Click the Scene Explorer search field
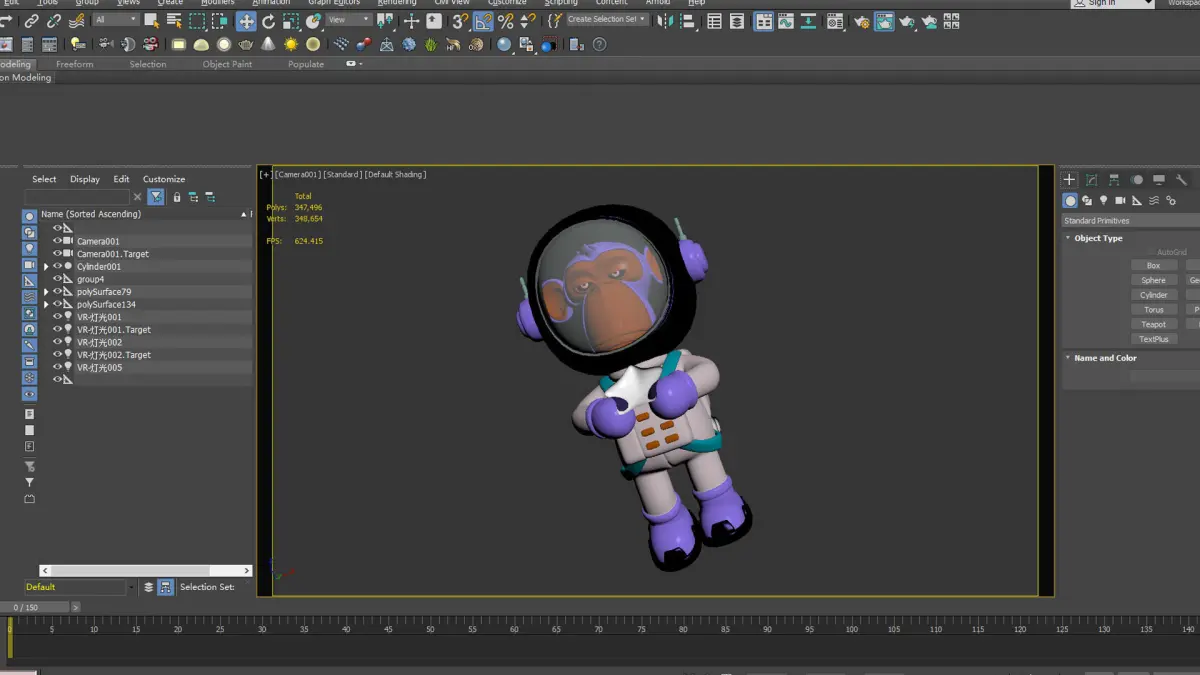The image size is (1200, 675). [x=77, y=197]
